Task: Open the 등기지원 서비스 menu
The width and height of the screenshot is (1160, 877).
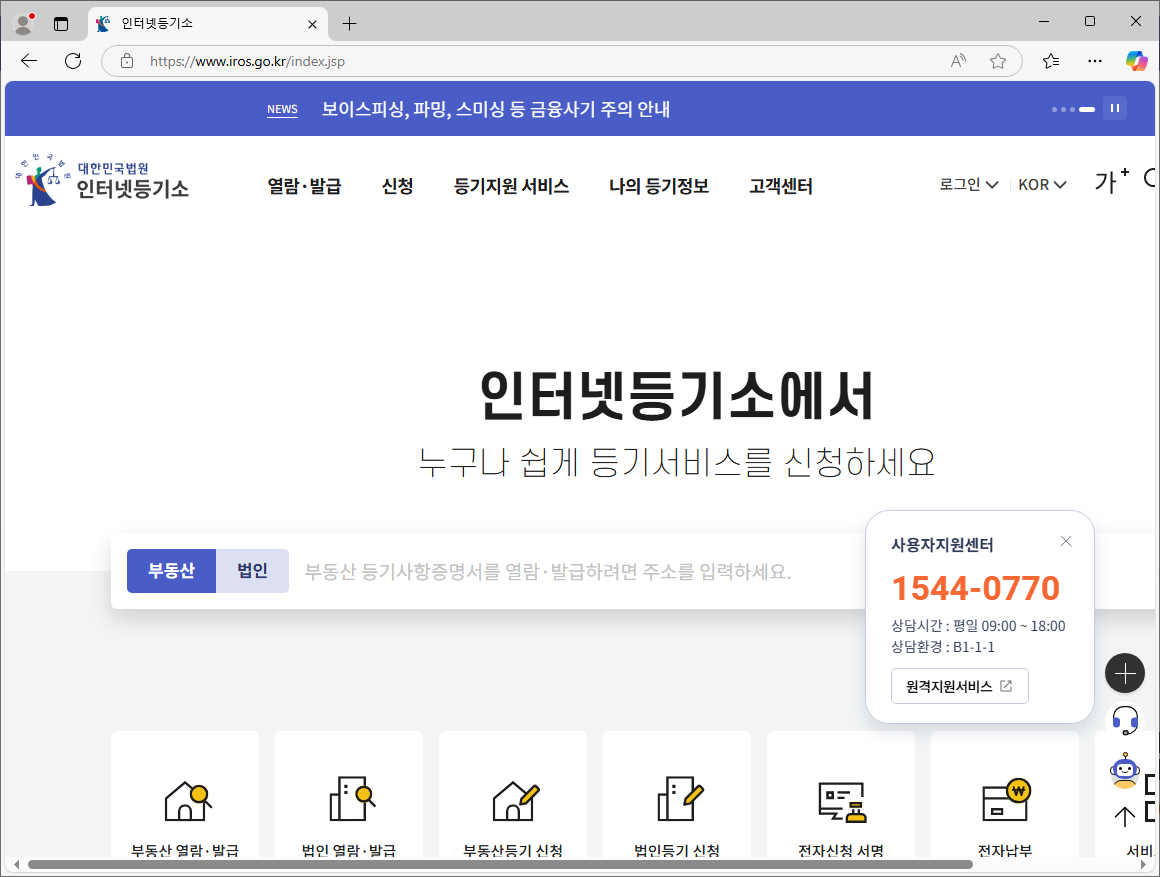Action: click(x=511, y=186)
